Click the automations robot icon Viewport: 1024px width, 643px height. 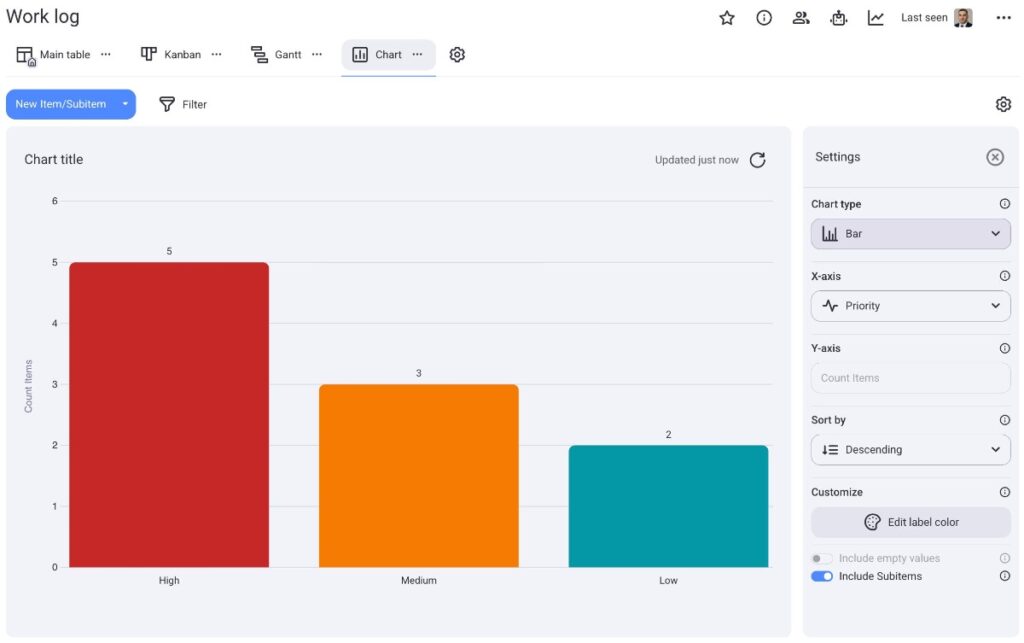pos(838,18)
